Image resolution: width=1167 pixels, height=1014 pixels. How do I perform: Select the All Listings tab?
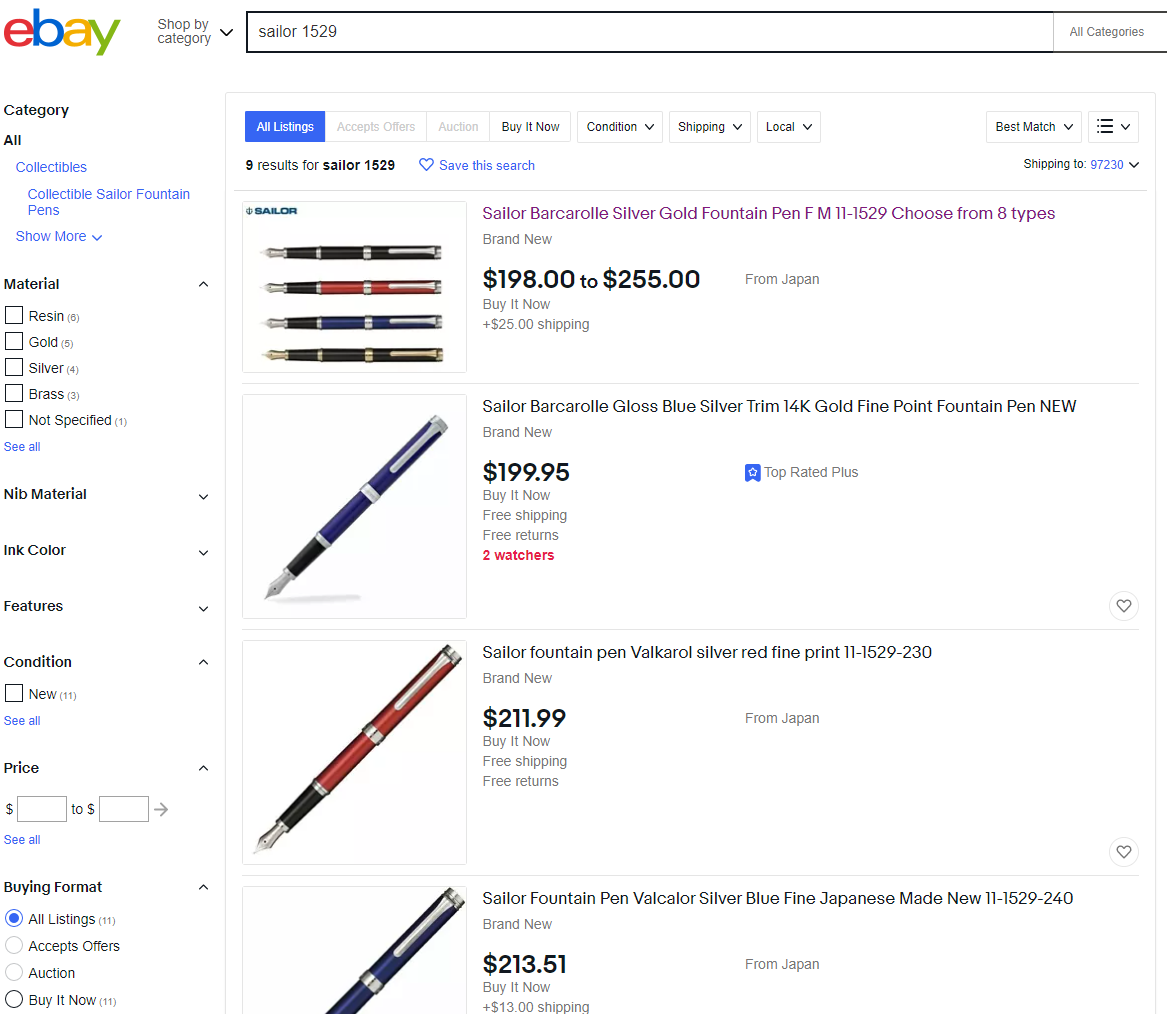click(285, 127)
